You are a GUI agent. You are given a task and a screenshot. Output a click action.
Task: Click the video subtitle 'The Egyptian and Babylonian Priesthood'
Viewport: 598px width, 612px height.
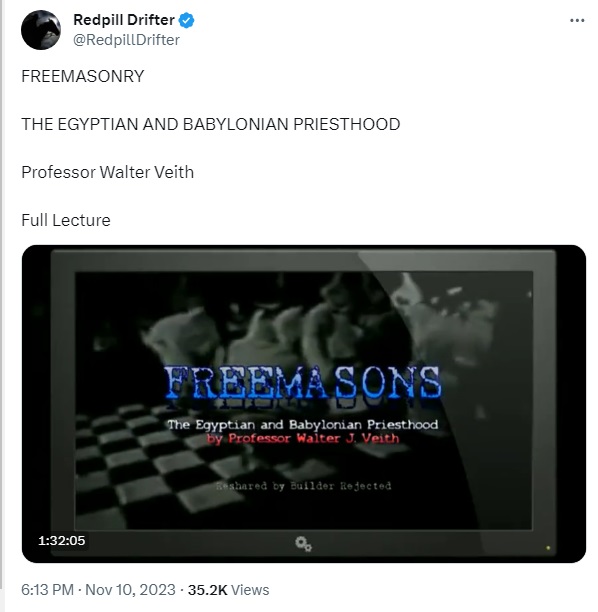pos(303,424)
